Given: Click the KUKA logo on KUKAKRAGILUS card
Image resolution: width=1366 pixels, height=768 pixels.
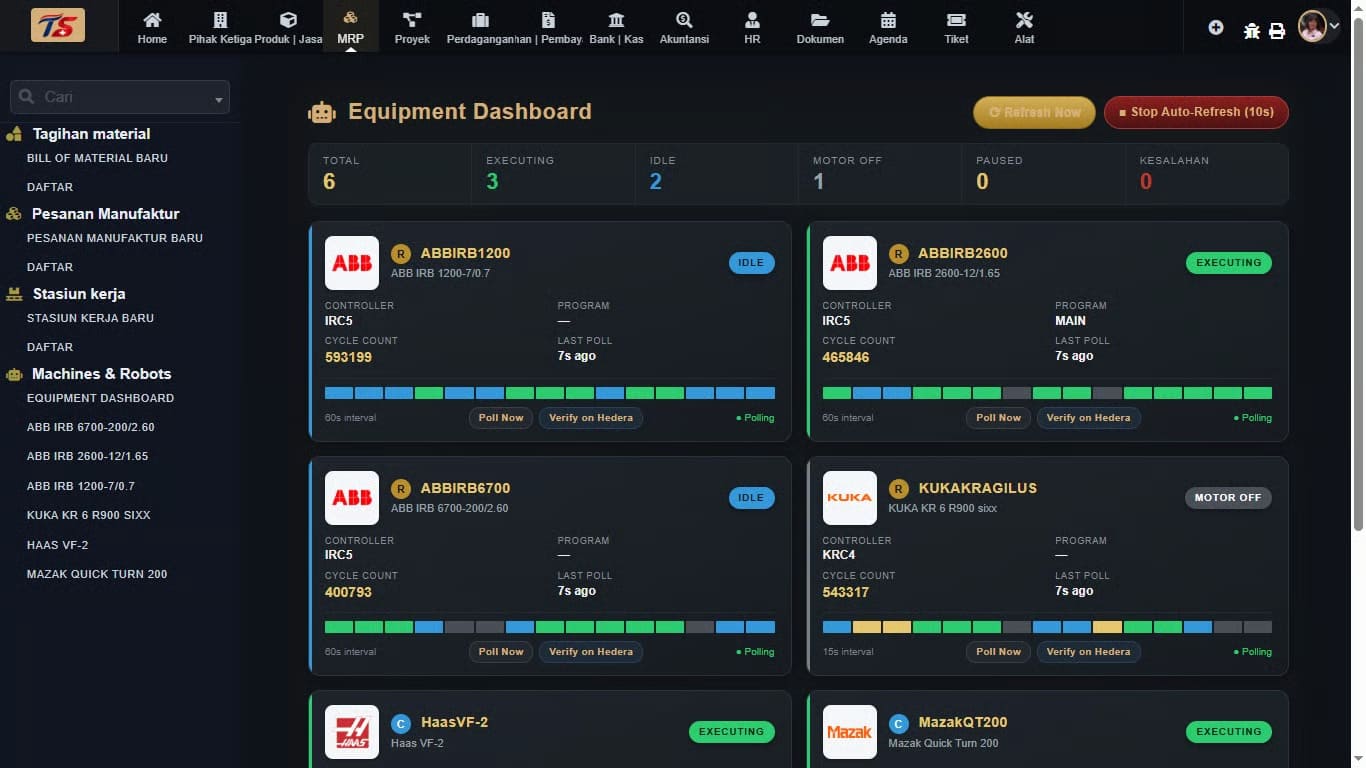Looking at the screenshot, I should (x=849, y=498).
